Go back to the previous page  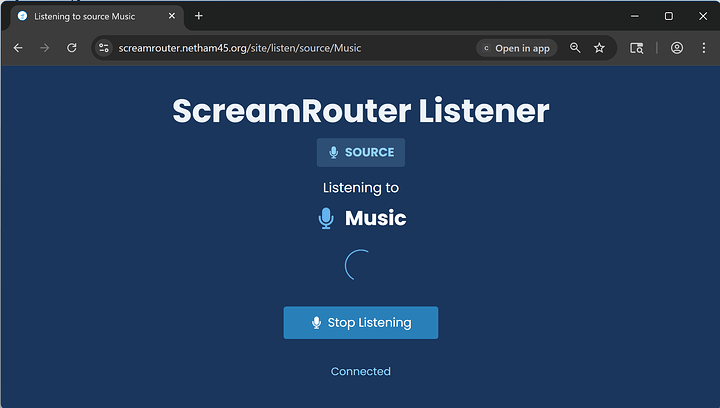18,48
